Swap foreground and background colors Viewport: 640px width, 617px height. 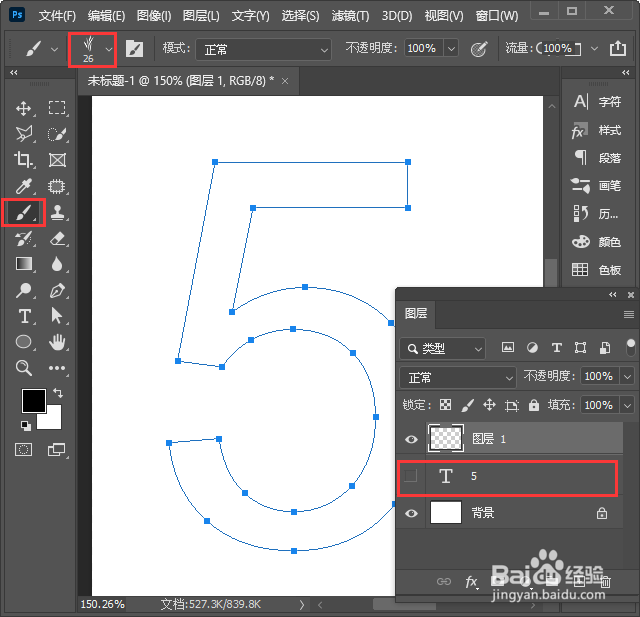pos(58,393)
